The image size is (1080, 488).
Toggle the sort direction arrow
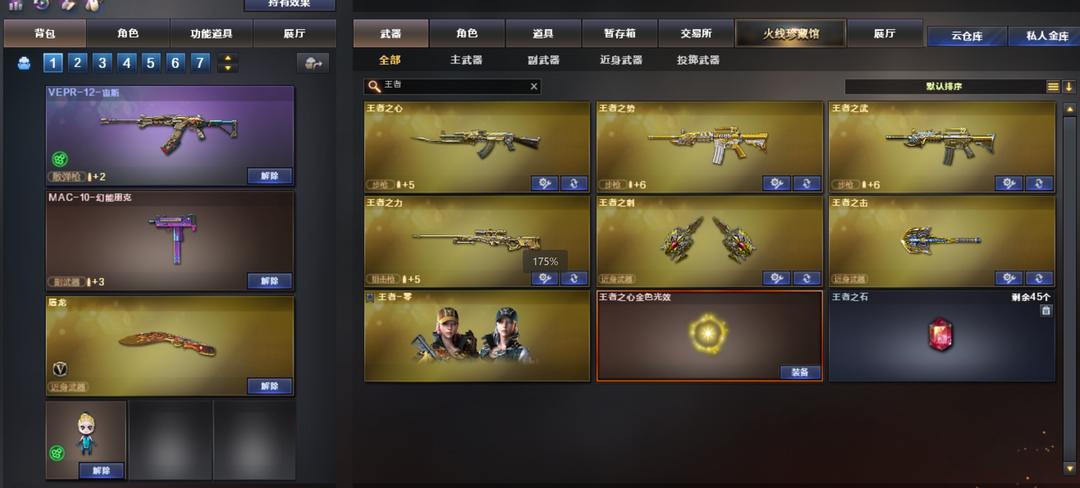[x=1069, y=87]
